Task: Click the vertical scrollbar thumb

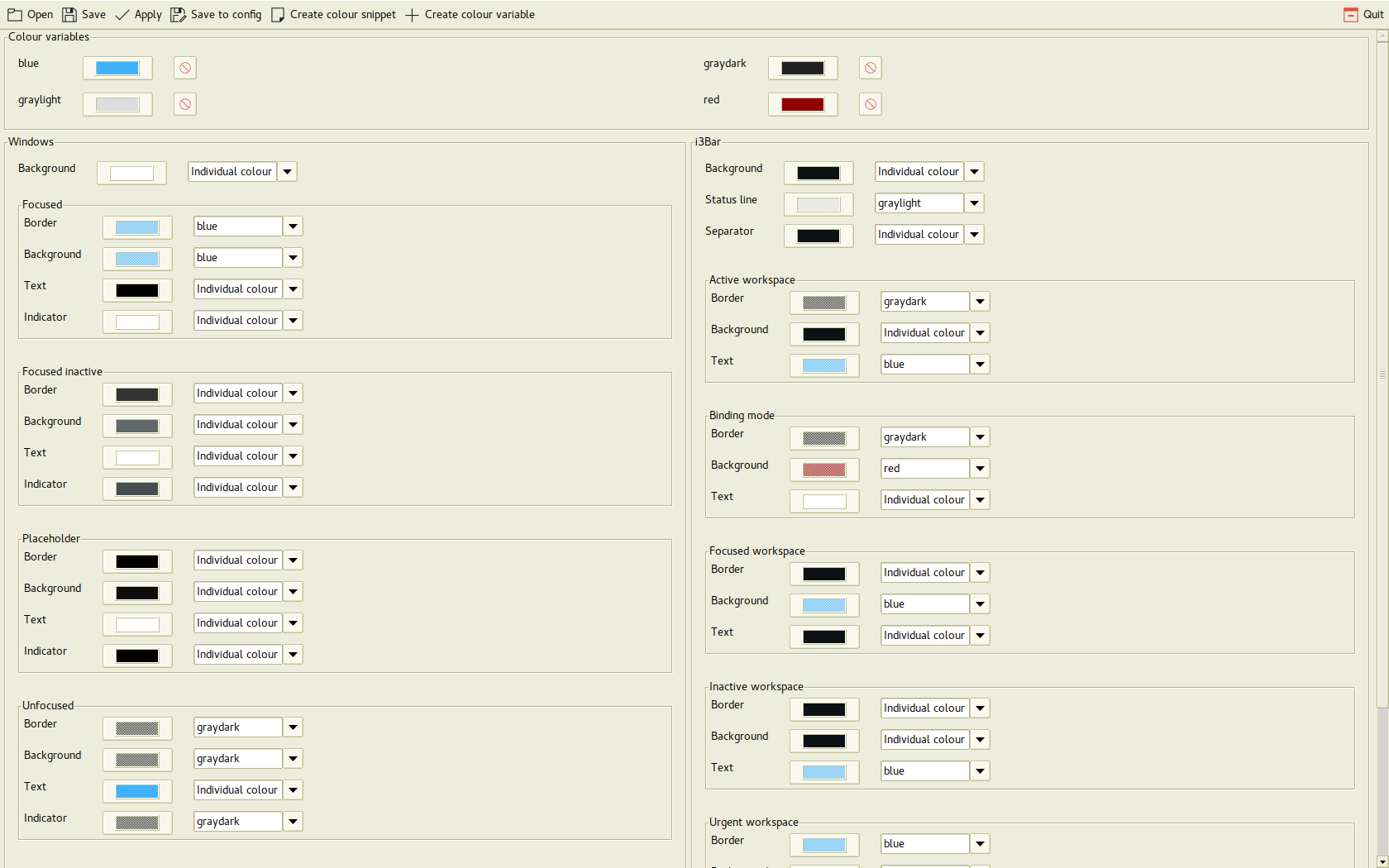Action: pos(1382,374)
